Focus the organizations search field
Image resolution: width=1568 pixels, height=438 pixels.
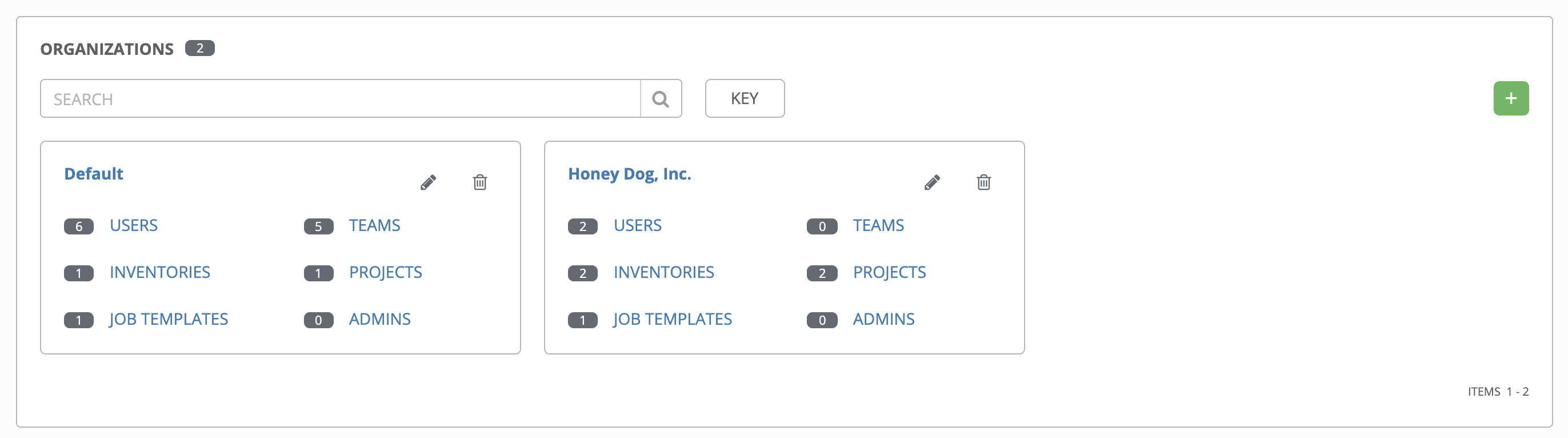click(x=339, y=99)
